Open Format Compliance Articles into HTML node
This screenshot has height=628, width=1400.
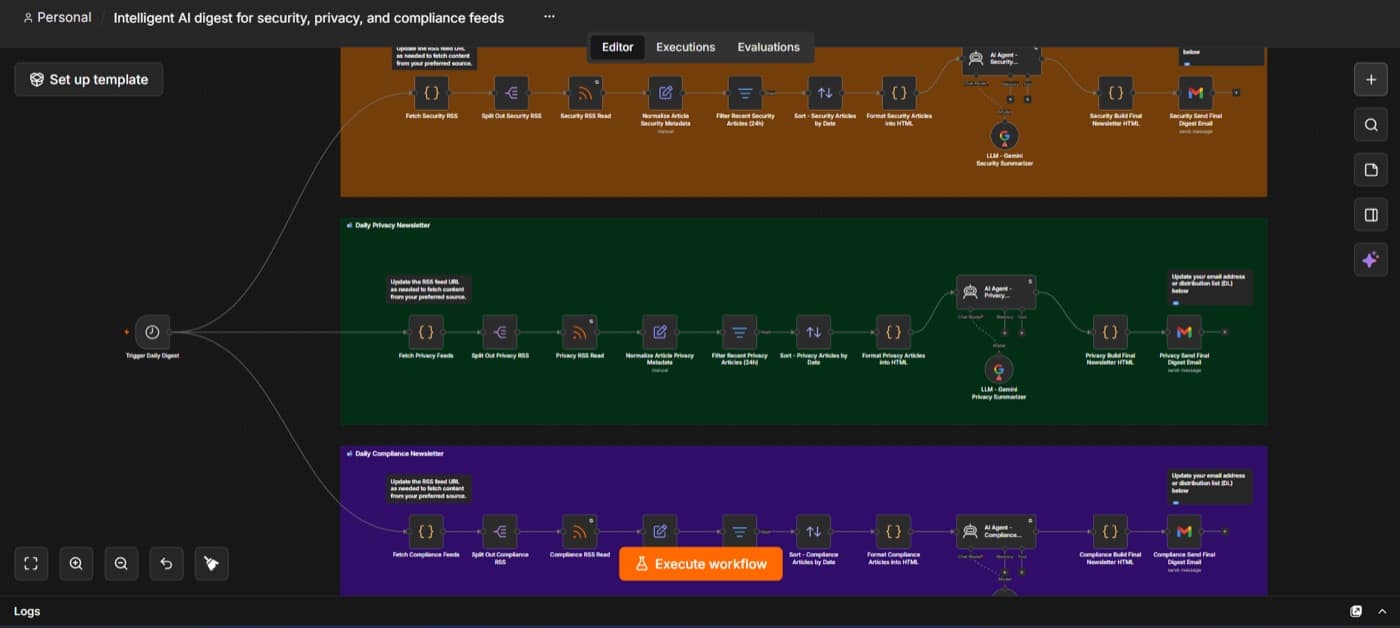(893, 531)
